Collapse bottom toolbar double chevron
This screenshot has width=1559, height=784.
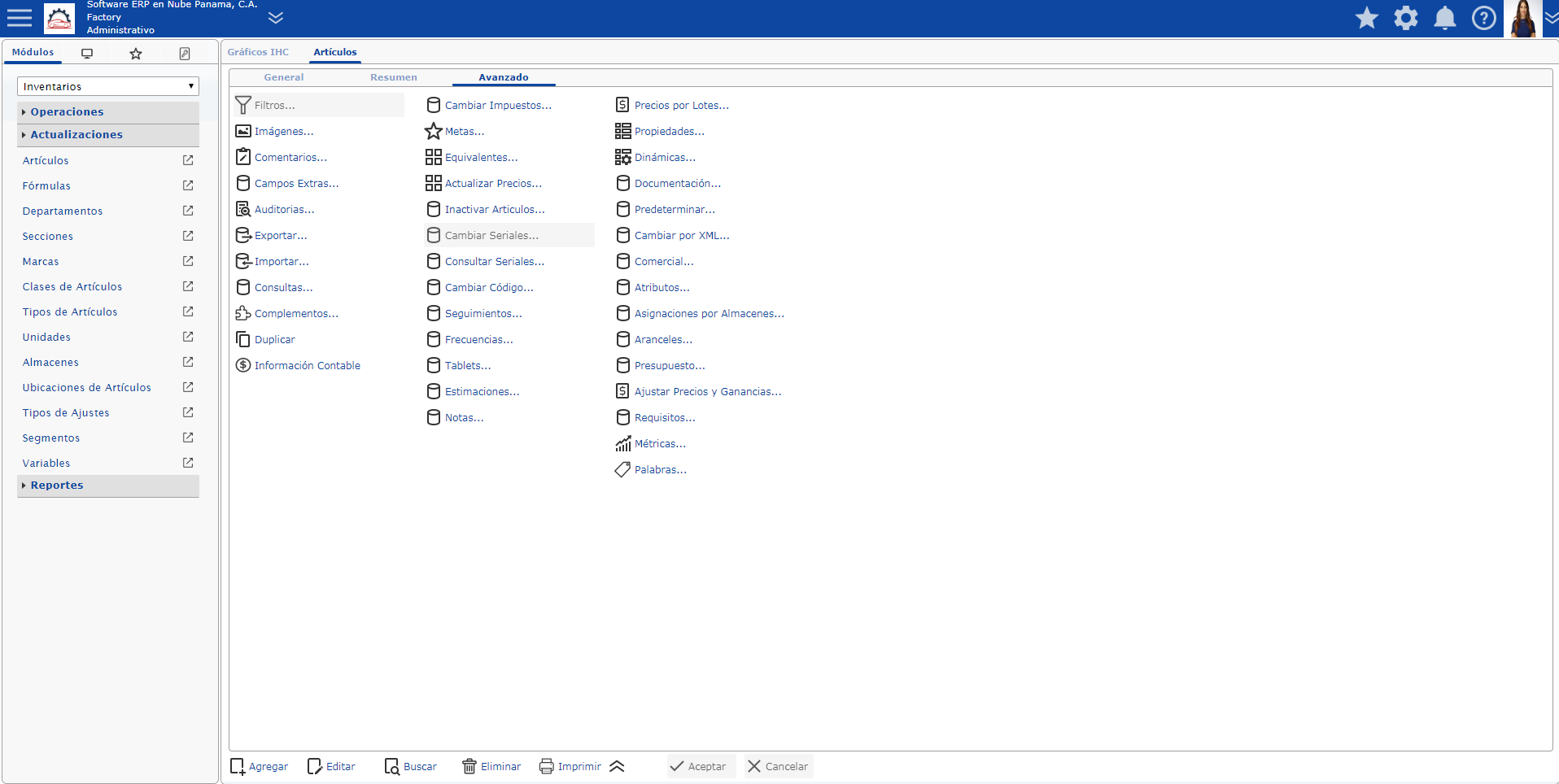click(617, 767)
